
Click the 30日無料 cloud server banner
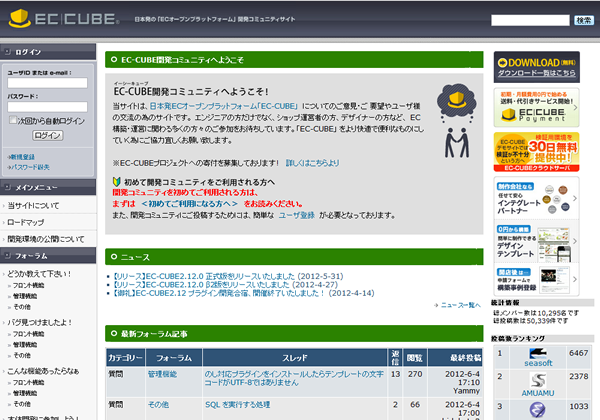click(536, 152)
